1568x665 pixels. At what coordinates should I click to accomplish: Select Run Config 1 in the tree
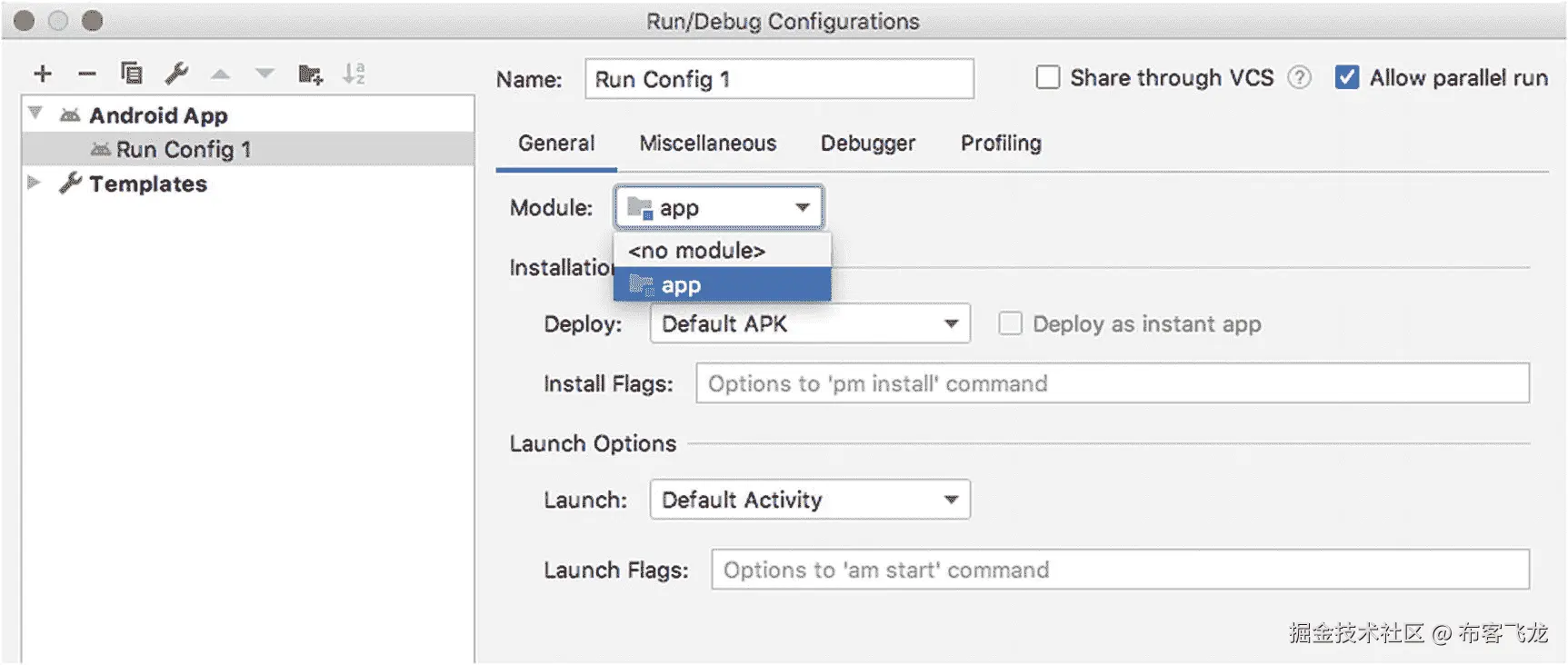click(x=183, y=149)
